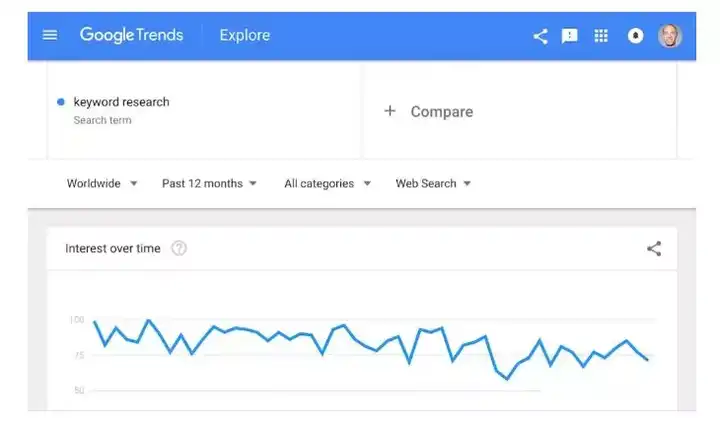Show help for Interest over time
This screenshot has height=423, width=720.
179,248
